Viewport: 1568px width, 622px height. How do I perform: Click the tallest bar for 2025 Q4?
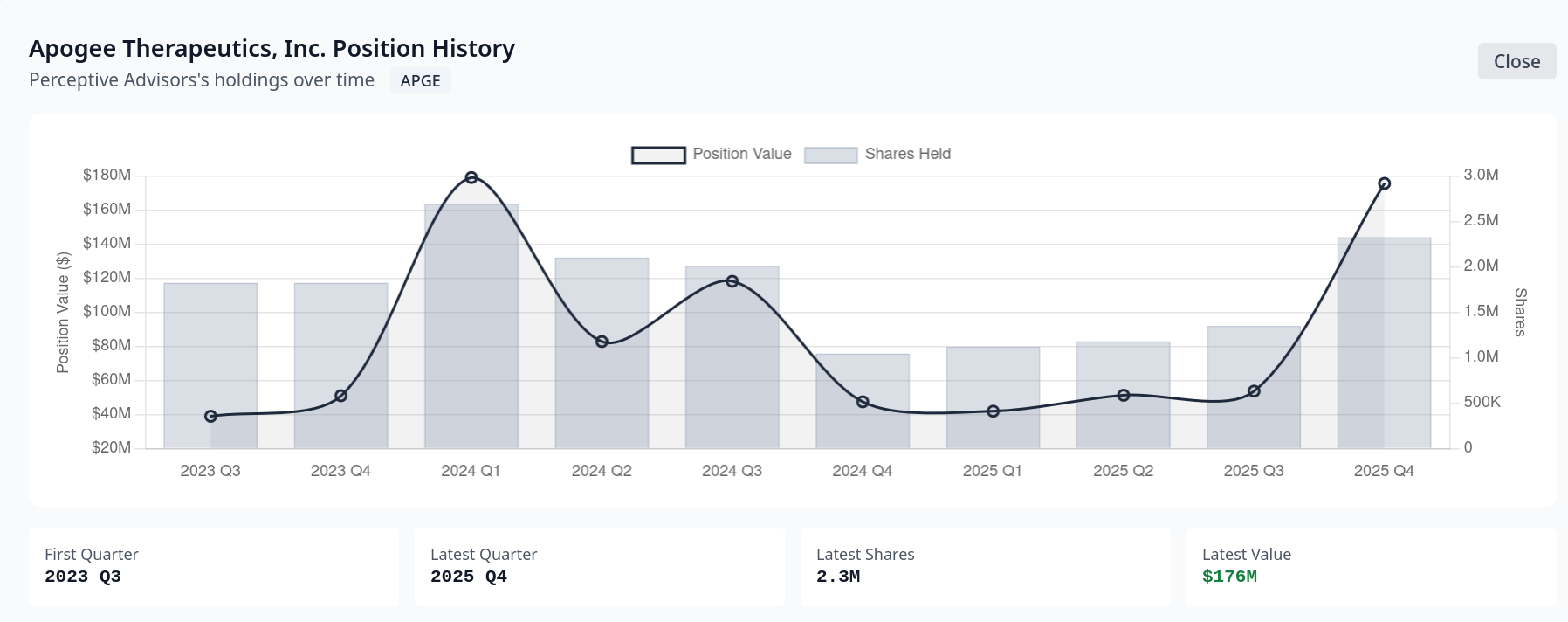point(1385,341)
